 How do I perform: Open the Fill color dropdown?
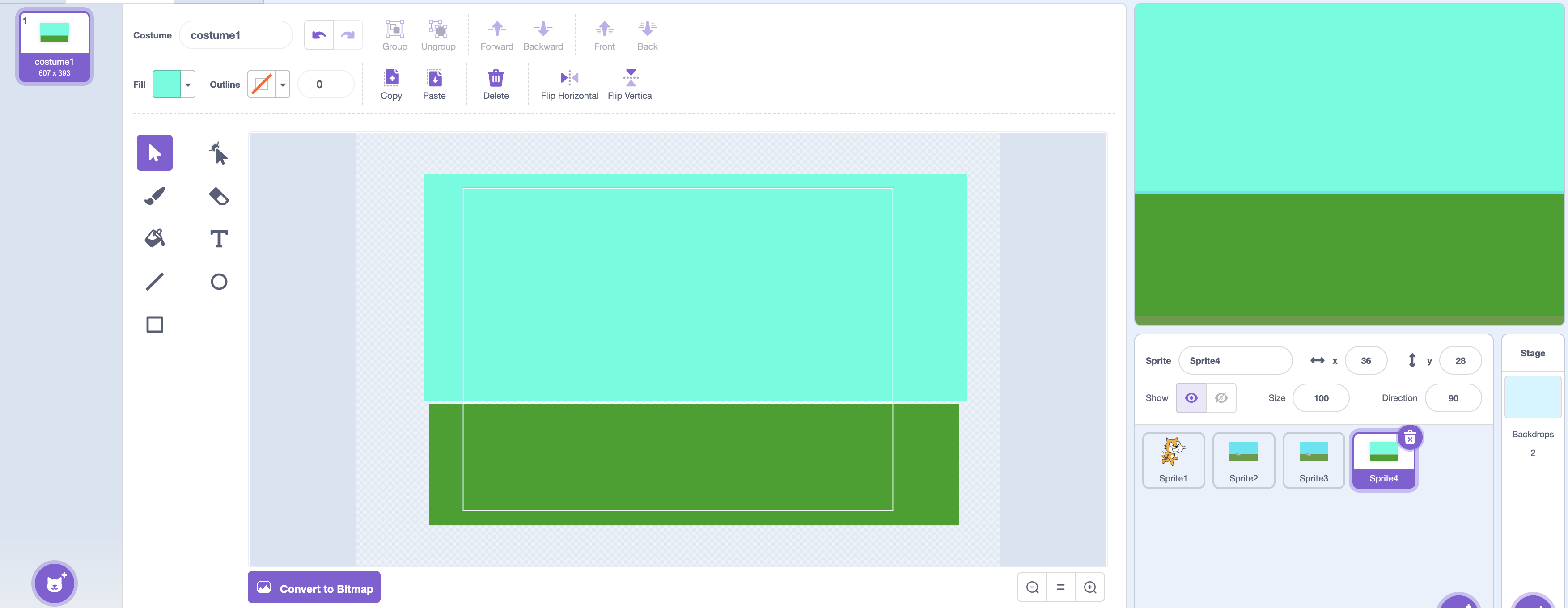[188, 84]
